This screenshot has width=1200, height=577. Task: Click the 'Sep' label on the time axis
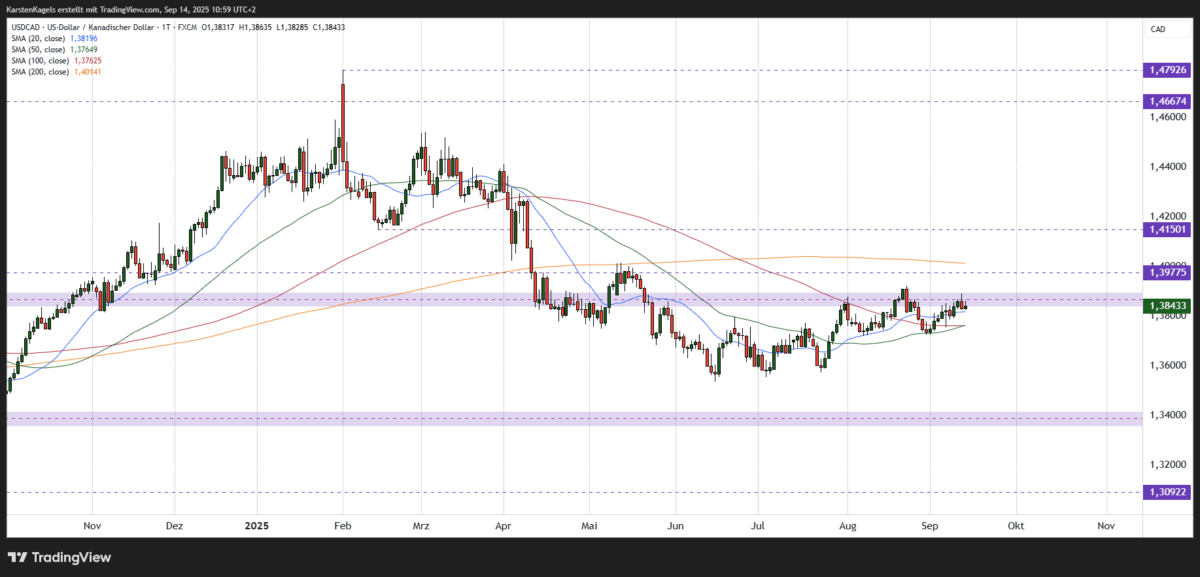tap(930, 525)
